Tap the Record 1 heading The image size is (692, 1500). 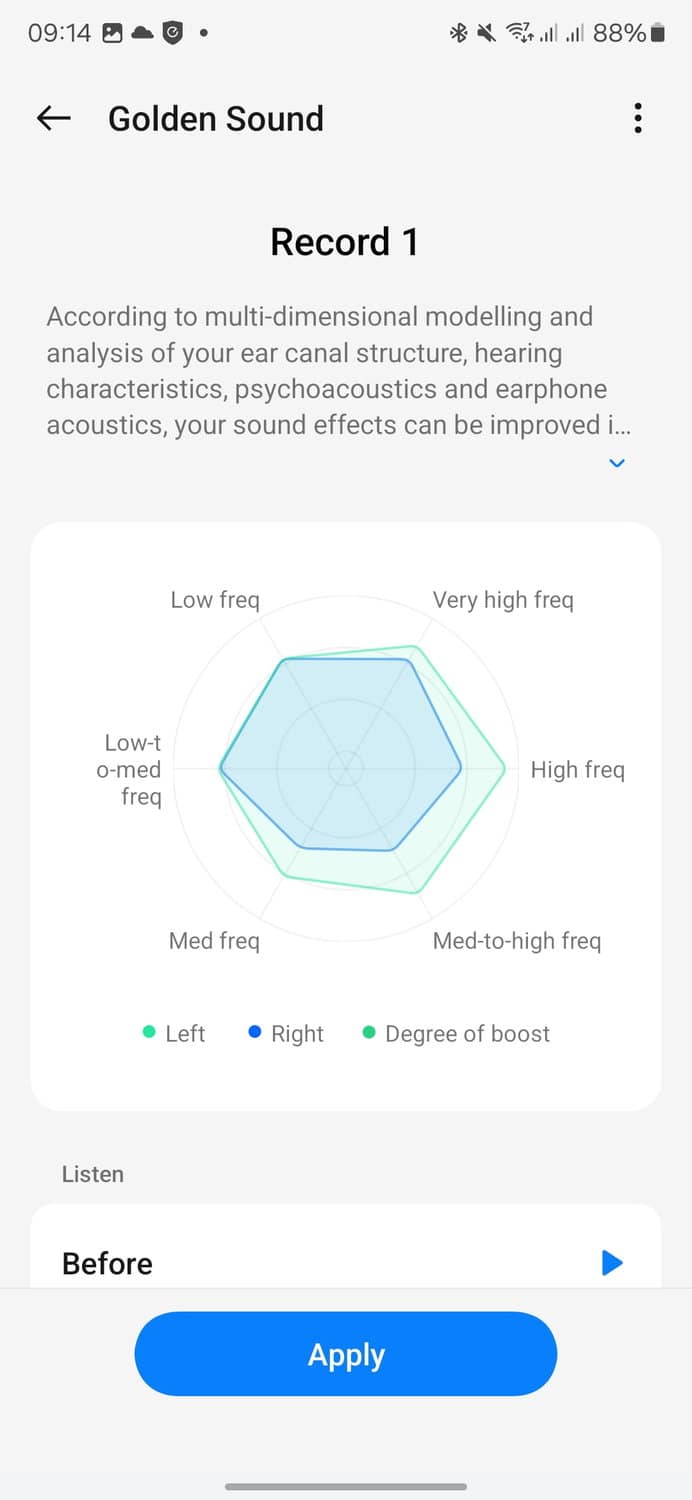point(344,242)
